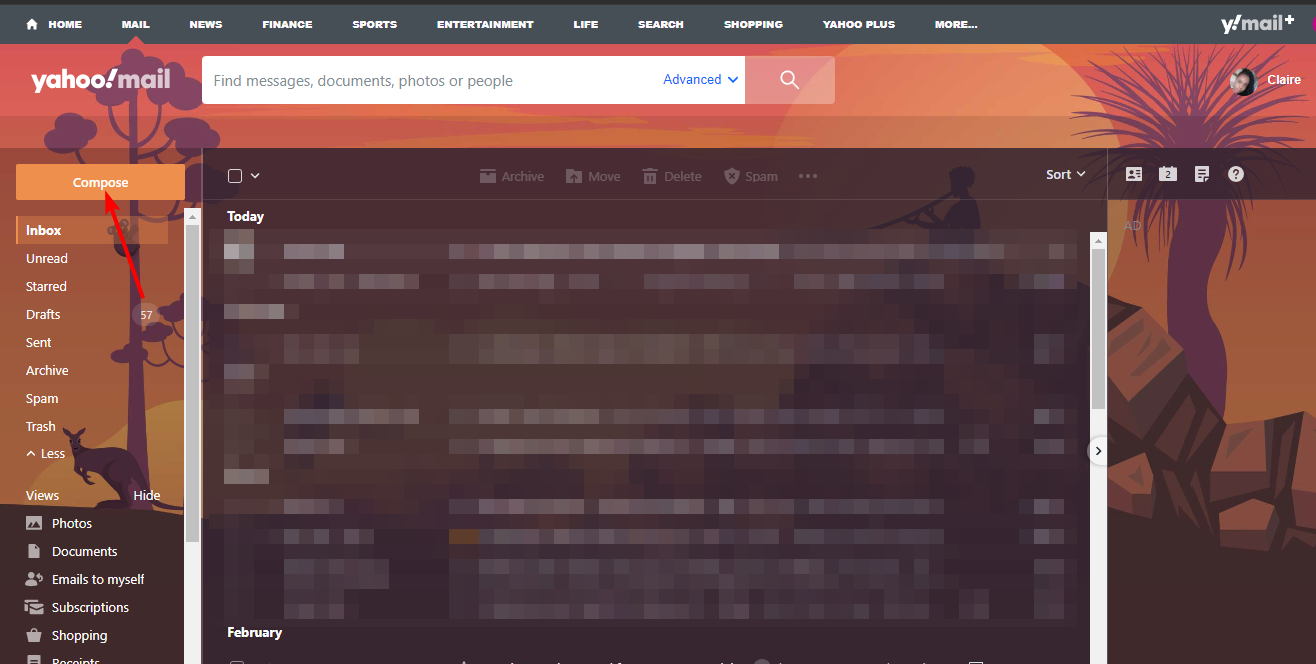Viewport: 1316px width, 664px height.
Task: Click the Move toolbar button
Action: pyautogui.click(x=593, y=176)
